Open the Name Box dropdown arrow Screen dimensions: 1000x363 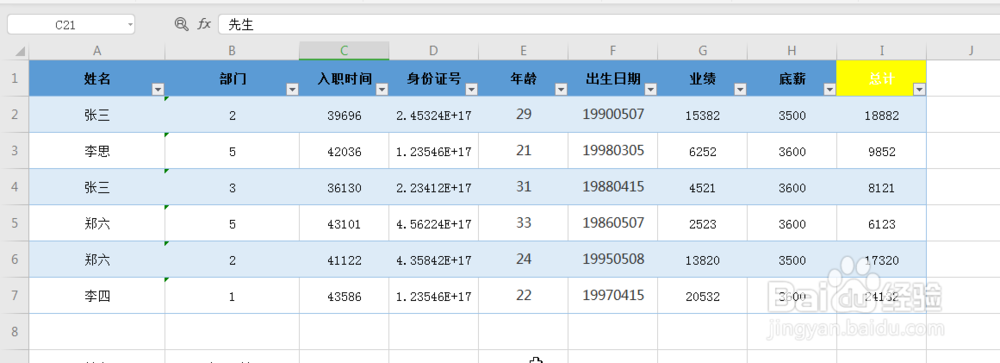130,25
